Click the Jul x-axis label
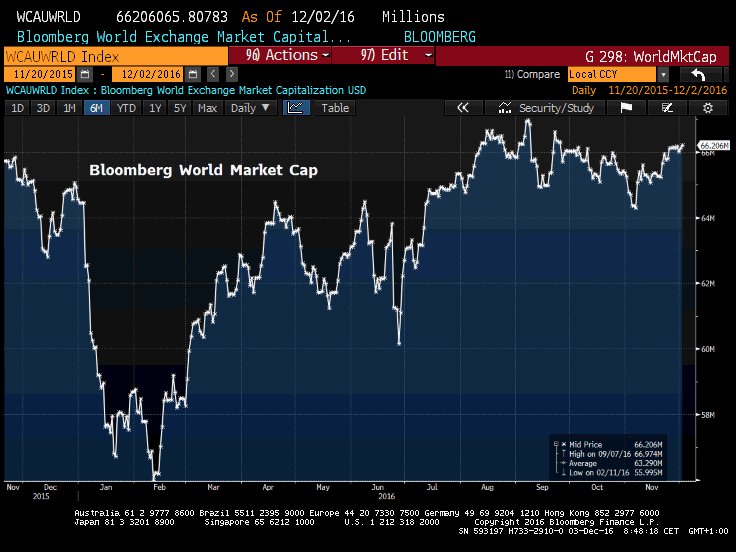The height and width of the screenshot is (552, 736). click(432, 487)
